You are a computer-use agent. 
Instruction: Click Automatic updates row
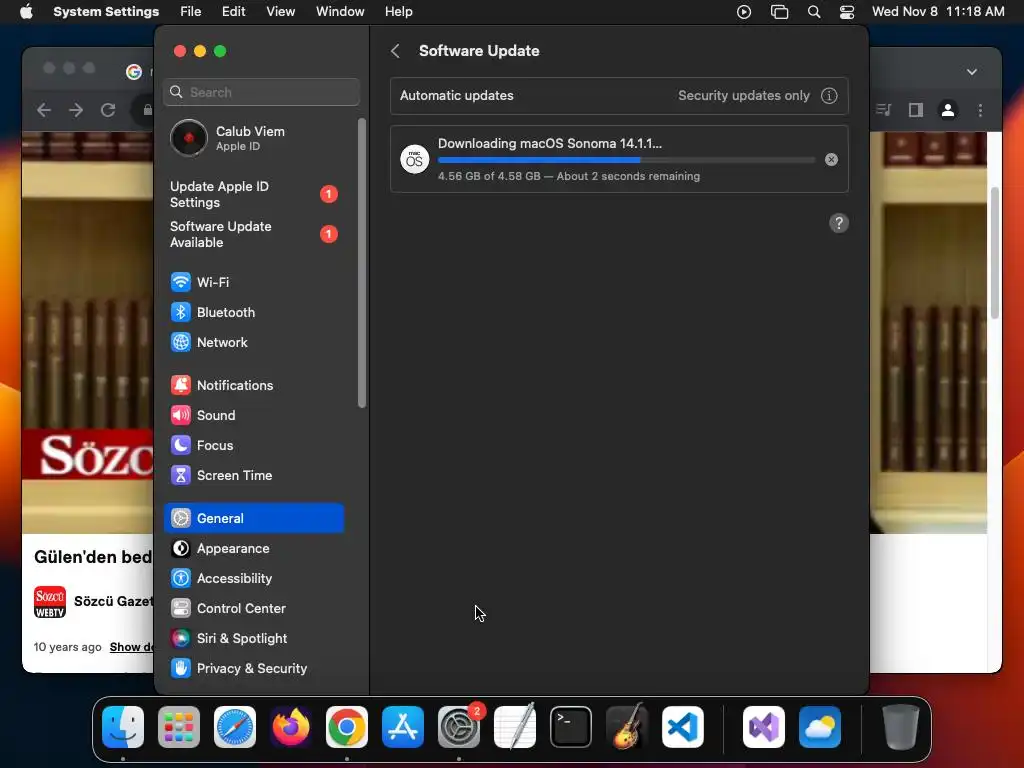[x=619, y=96]
